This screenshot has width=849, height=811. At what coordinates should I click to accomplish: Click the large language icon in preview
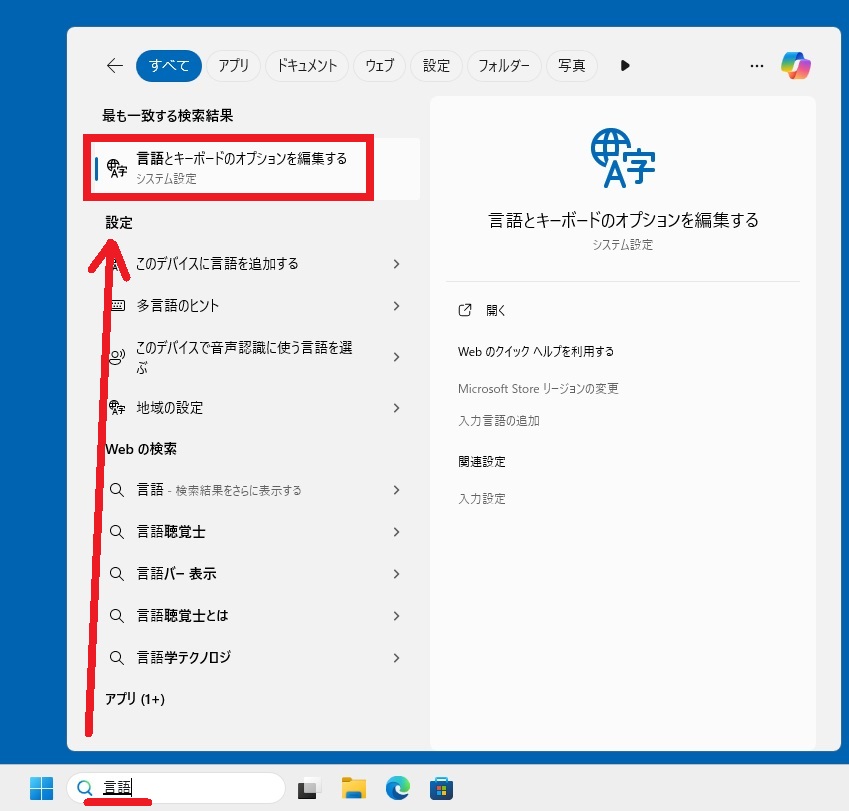[x=623, y=158]
